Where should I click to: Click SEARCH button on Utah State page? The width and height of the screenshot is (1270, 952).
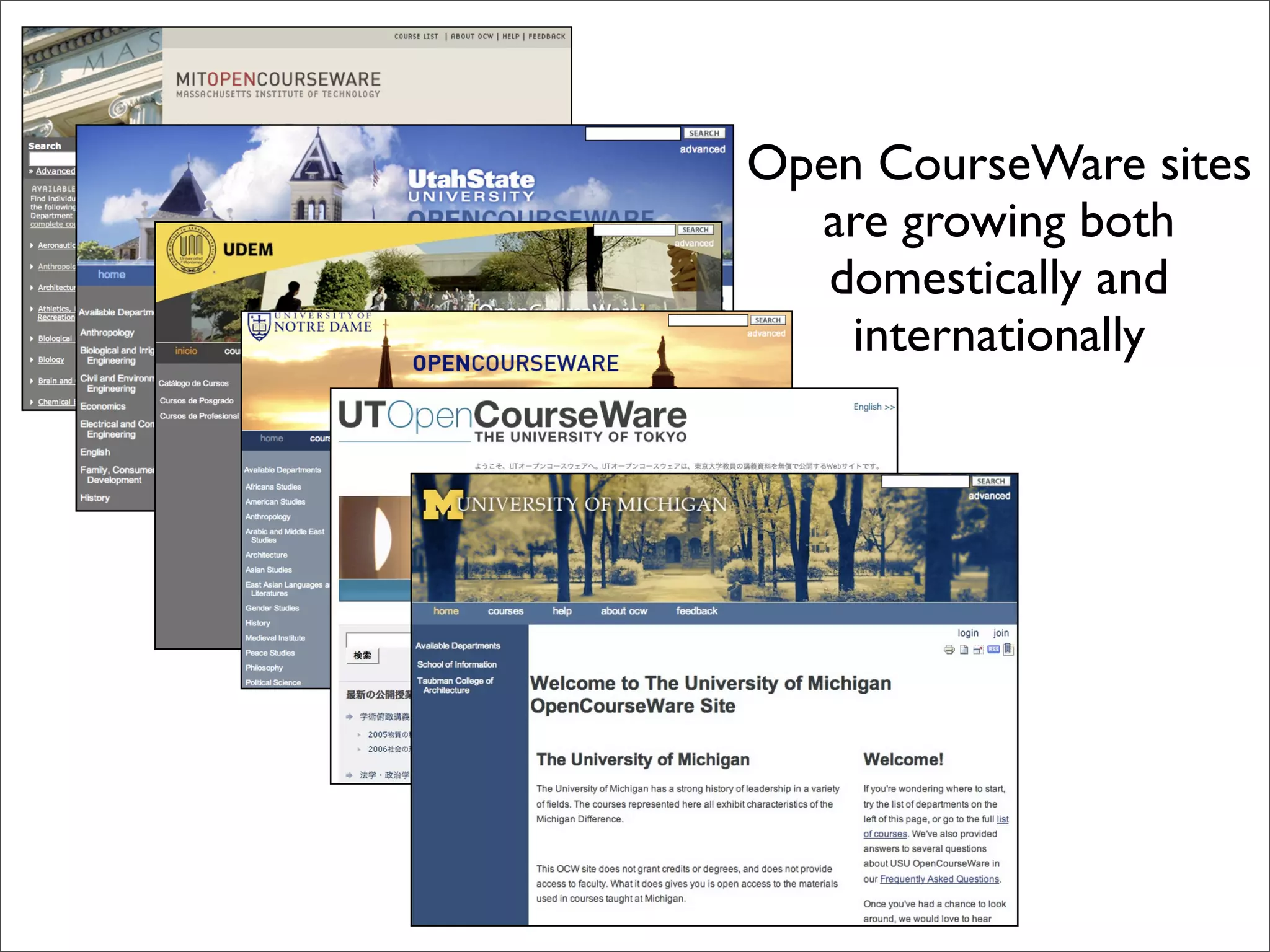tap(704, 133)
